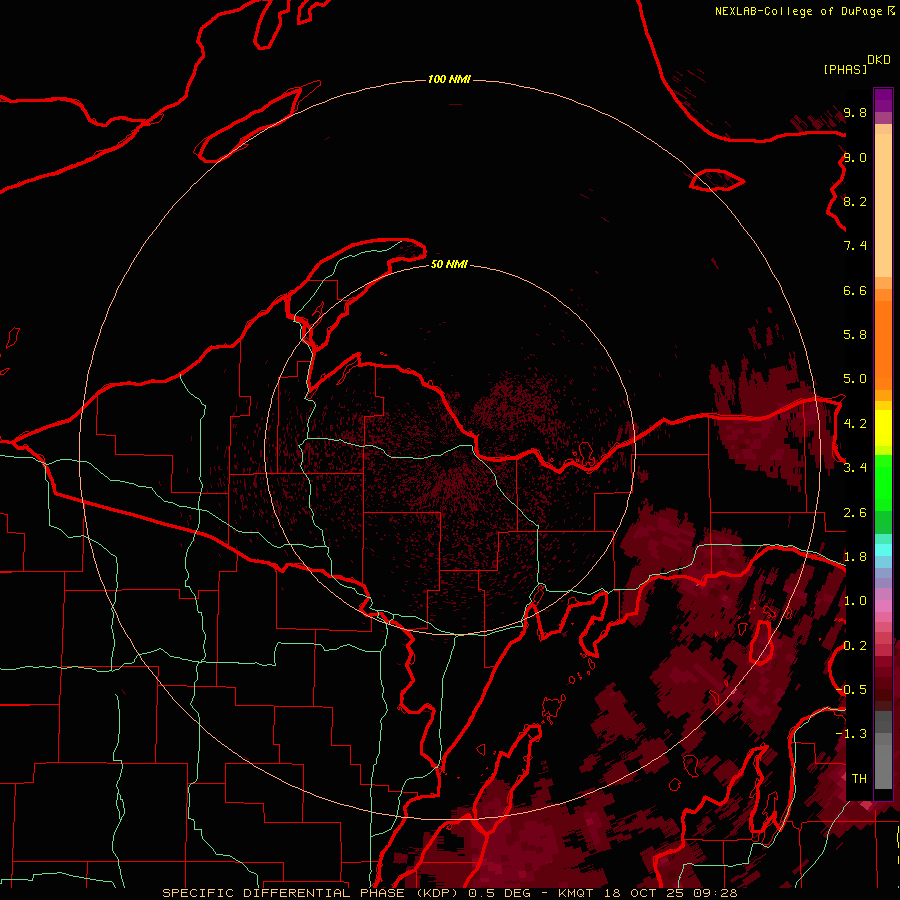Click the DKD label above the color scale
900x900 pixels.
878,60
